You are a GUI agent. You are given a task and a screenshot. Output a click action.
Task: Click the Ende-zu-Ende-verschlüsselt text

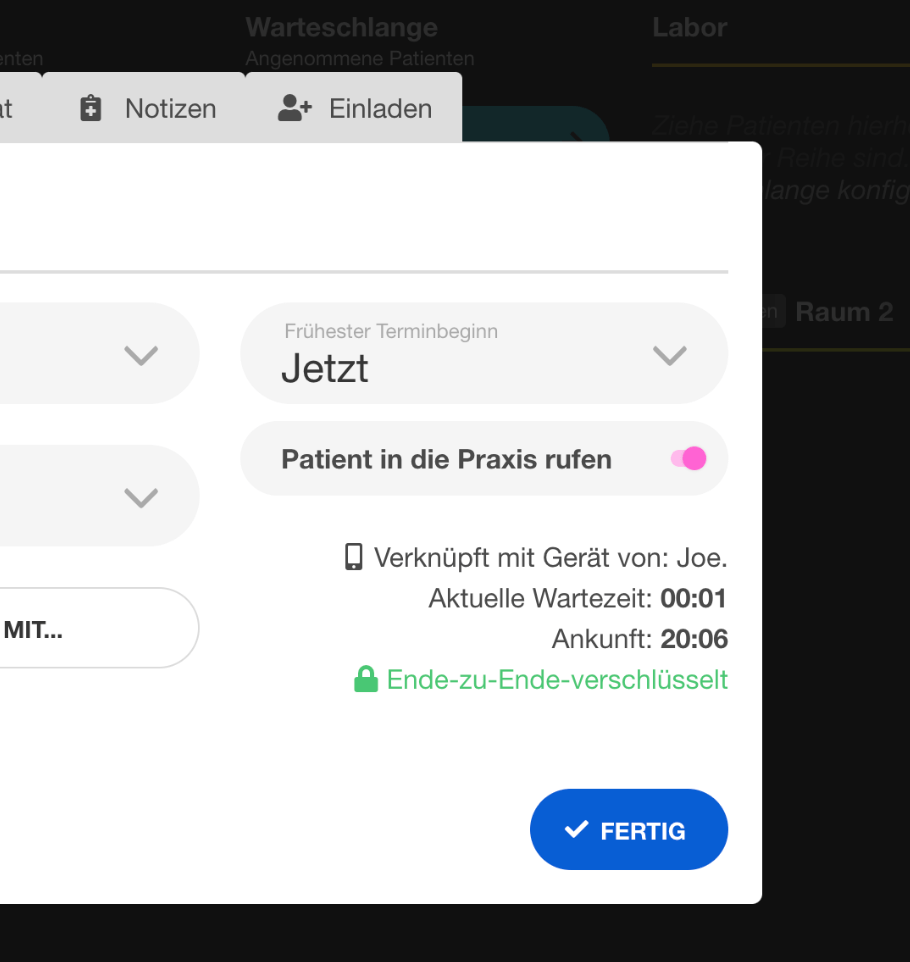tap(557, 680)
